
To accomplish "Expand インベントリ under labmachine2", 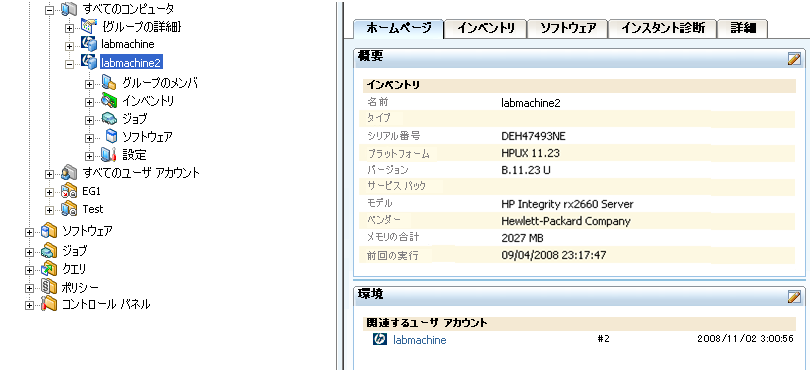I will point(89,102).
